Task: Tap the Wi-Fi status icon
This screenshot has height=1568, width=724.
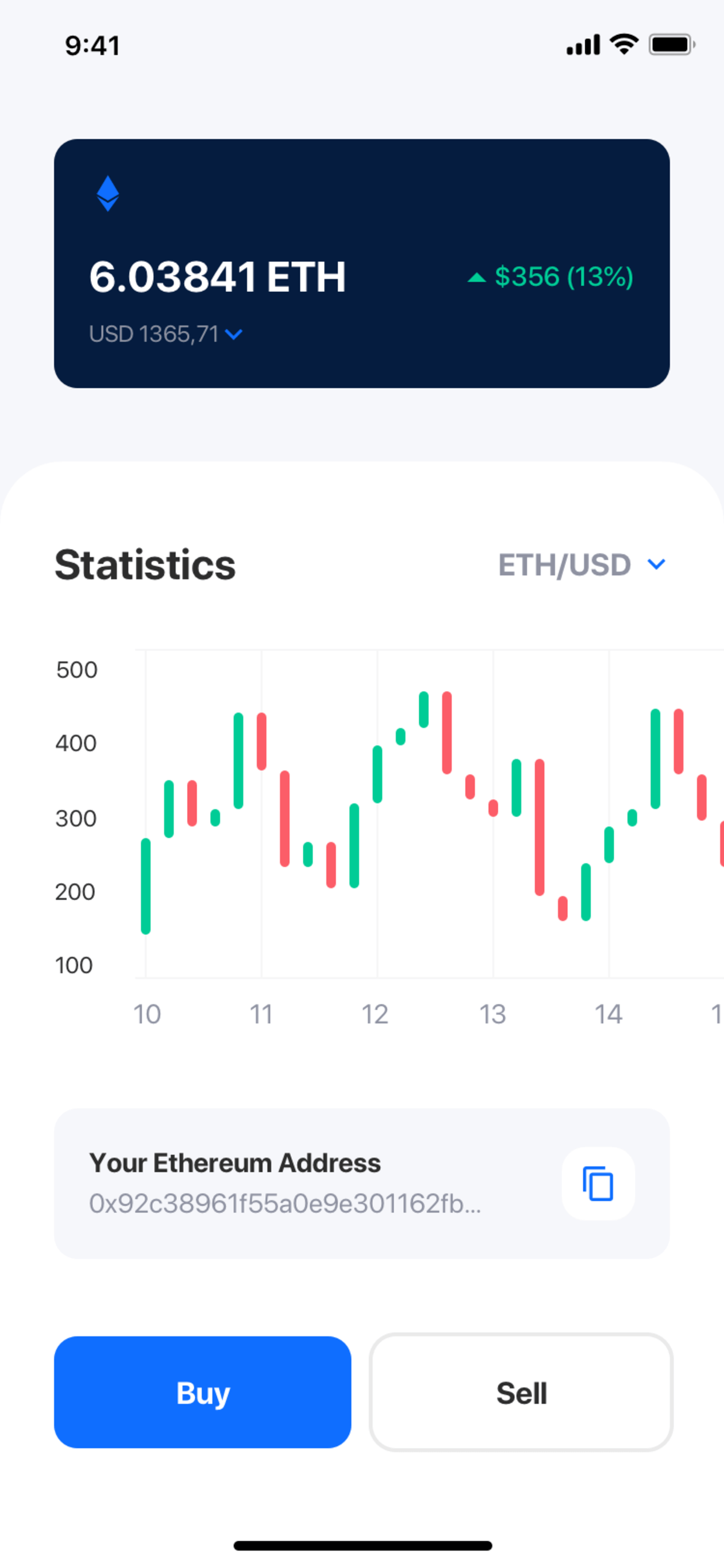Action: [624, 45]
